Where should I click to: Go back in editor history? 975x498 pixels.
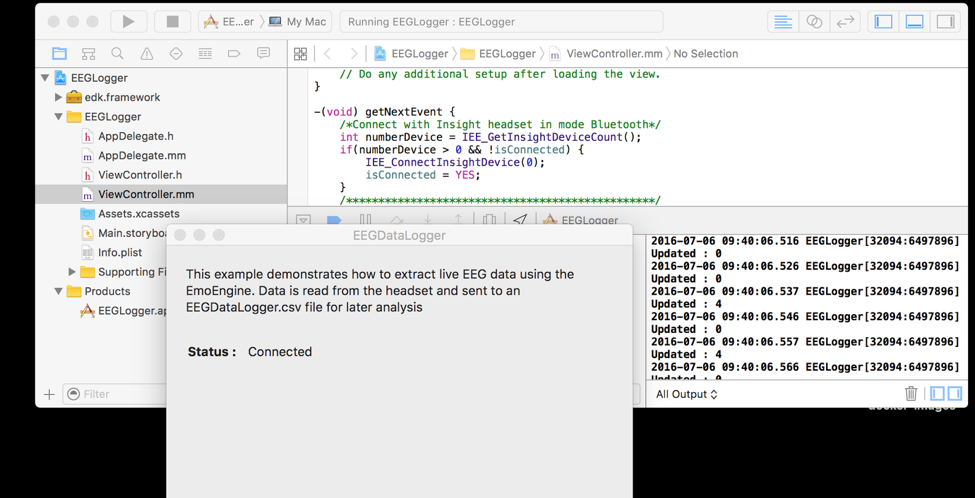tap(327, 53)
